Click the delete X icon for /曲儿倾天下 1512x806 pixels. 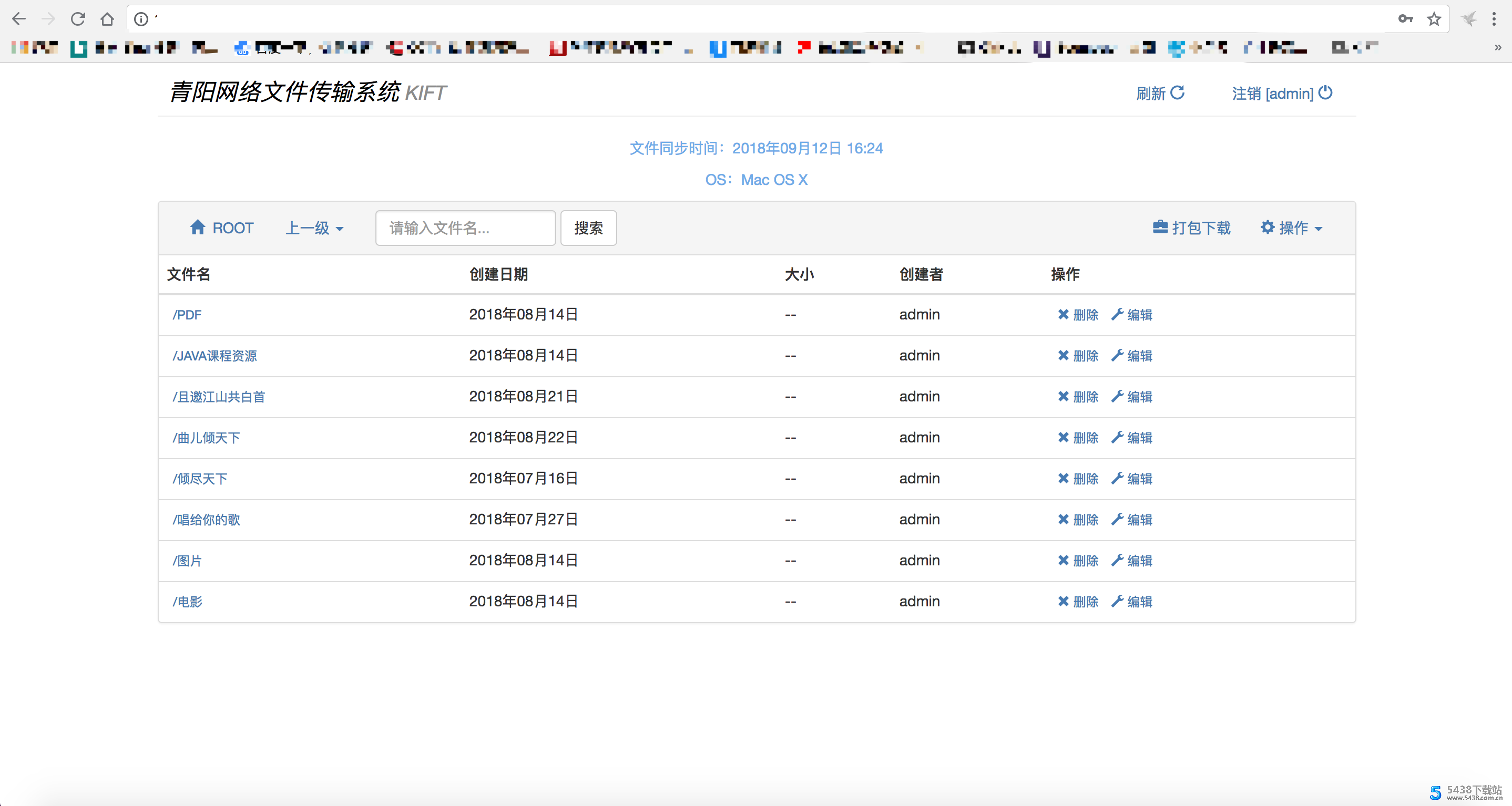click(1063, 438)
